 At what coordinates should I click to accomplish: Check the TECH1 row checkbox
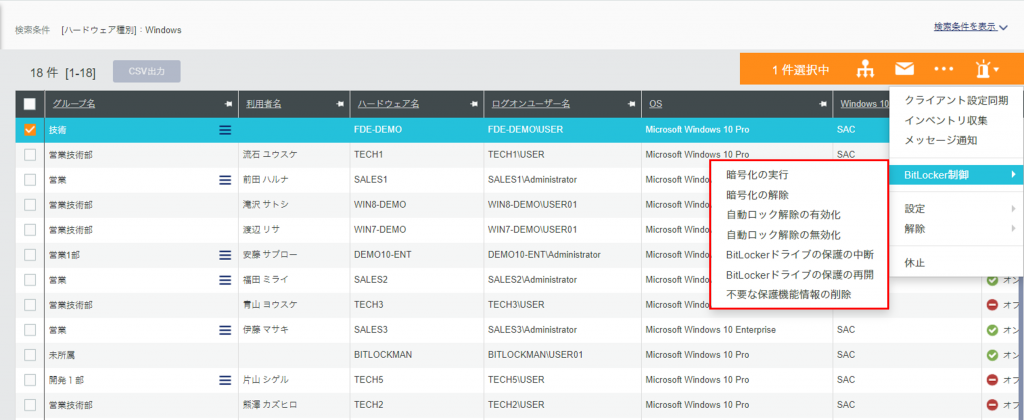30,155
